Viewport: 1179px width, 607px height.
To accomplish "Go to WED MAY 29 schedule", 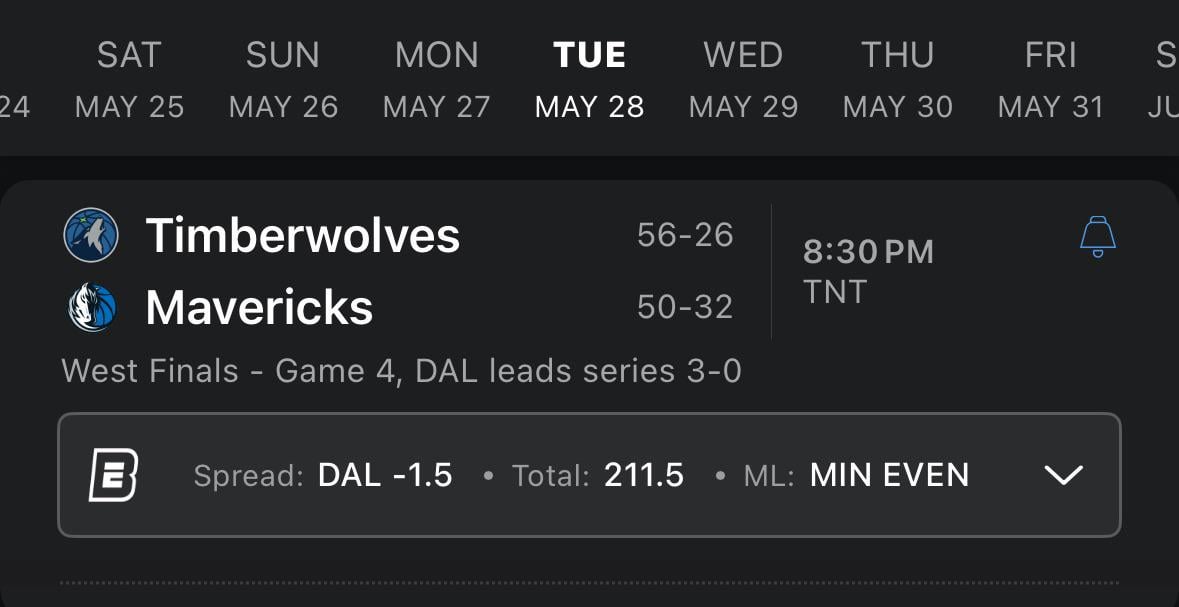I will click(x=743, y=80).
